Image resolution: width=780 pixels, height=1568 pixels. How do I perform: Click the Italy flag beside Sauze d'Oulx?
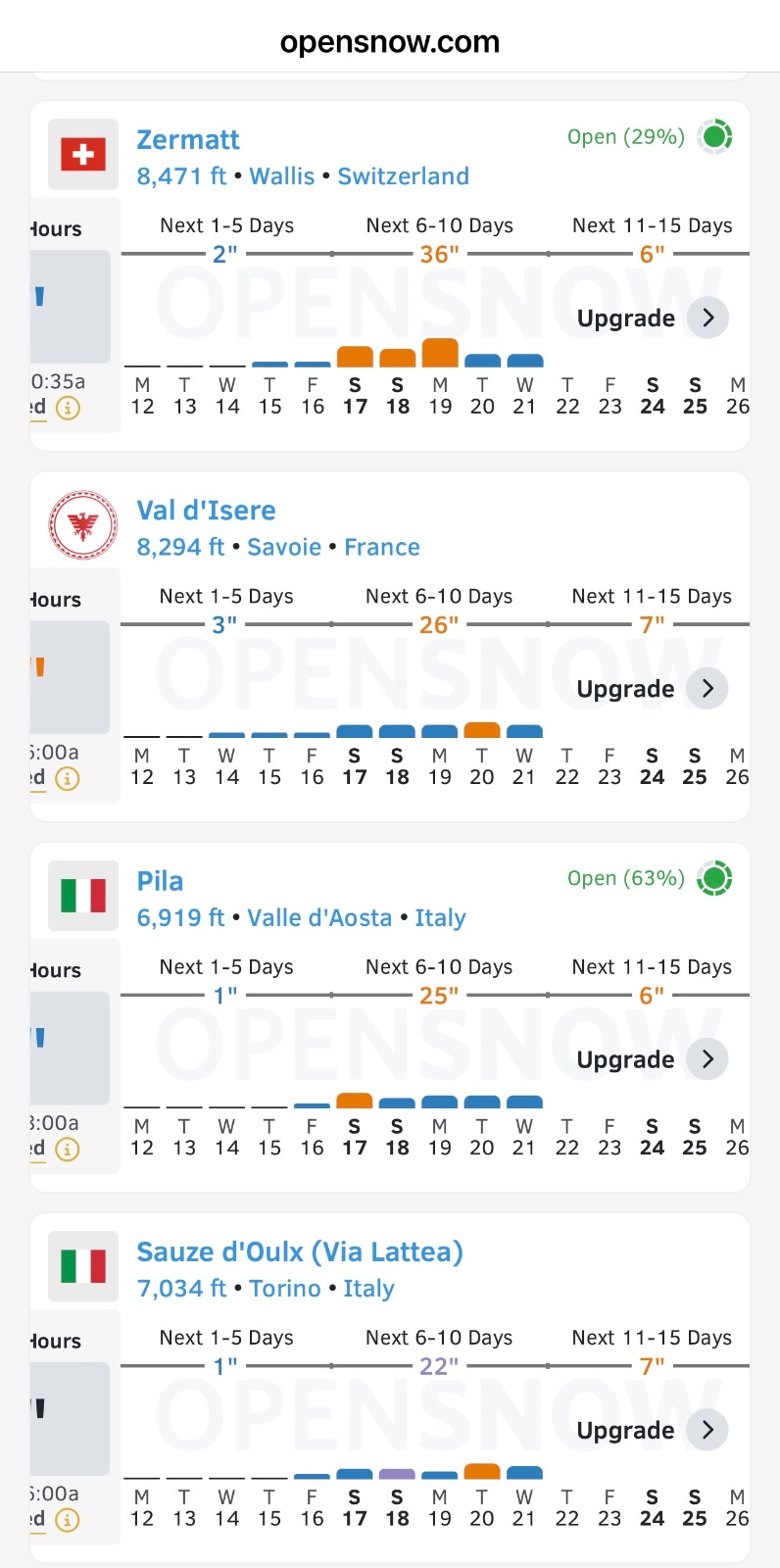point(83,1266)
